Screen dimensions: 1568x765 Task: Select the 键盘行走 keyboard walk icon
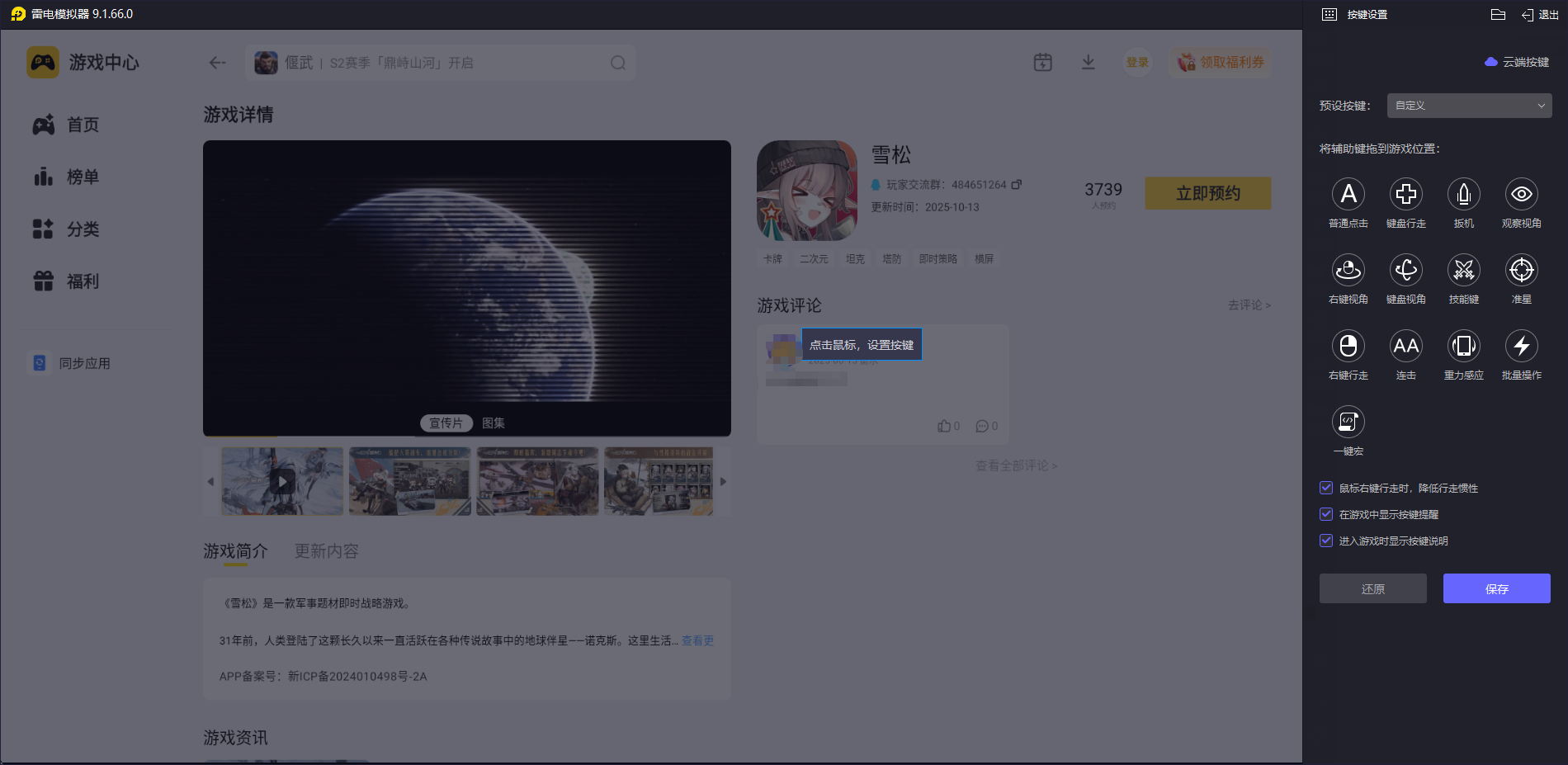point(1405,195)
